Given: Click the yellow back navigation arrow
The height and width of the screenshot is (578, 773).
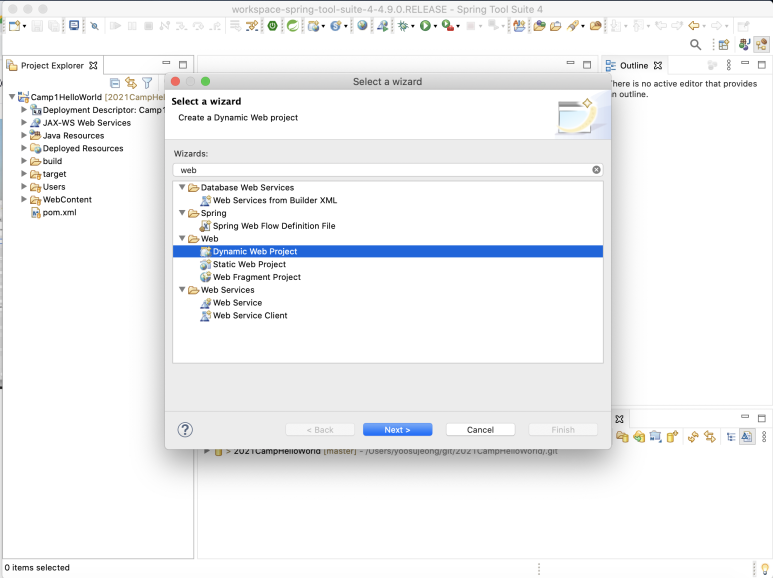Looking at the screenshot, I should coord(694,26).
